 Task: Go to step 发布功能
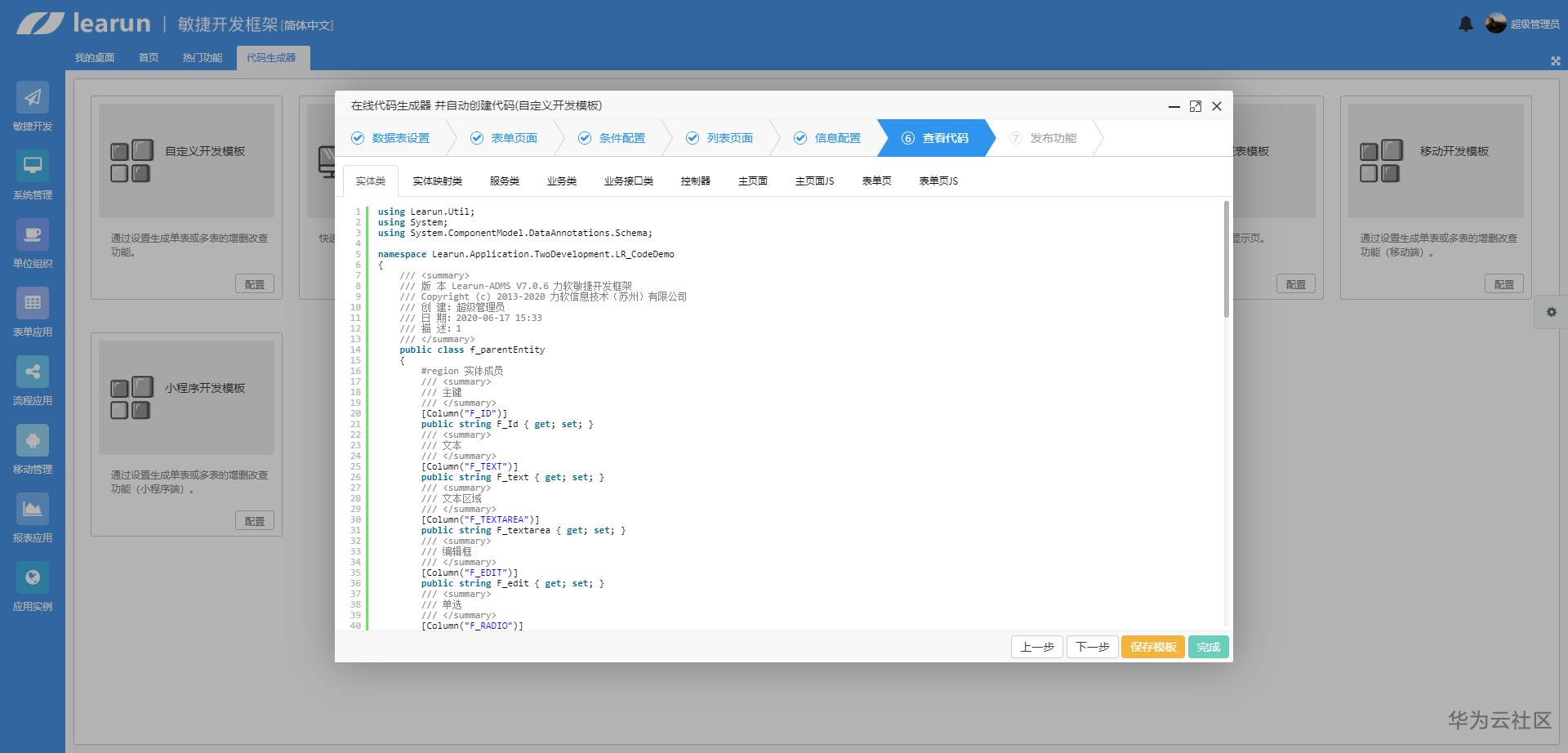[x=1043, y=138]
